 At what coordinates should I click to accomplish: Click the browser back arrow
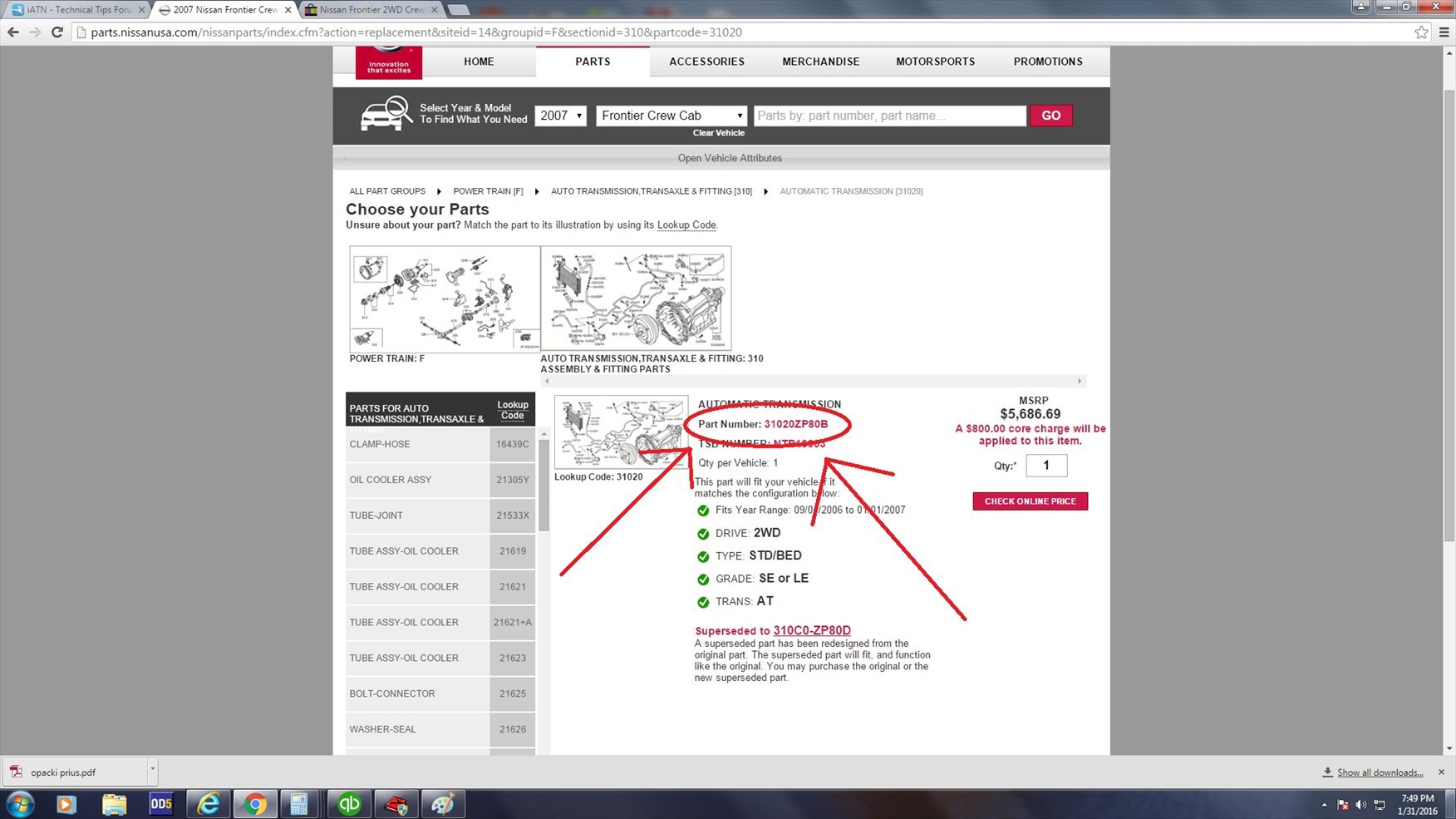pyautogui.click(x=13, y=32)
